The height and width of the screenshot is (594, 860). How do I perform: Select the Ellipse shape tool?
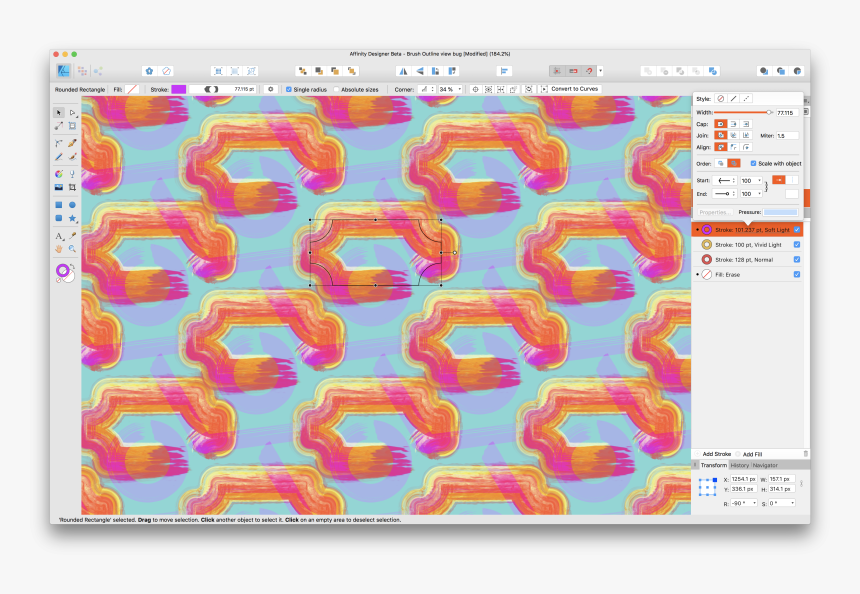(72, 205)
